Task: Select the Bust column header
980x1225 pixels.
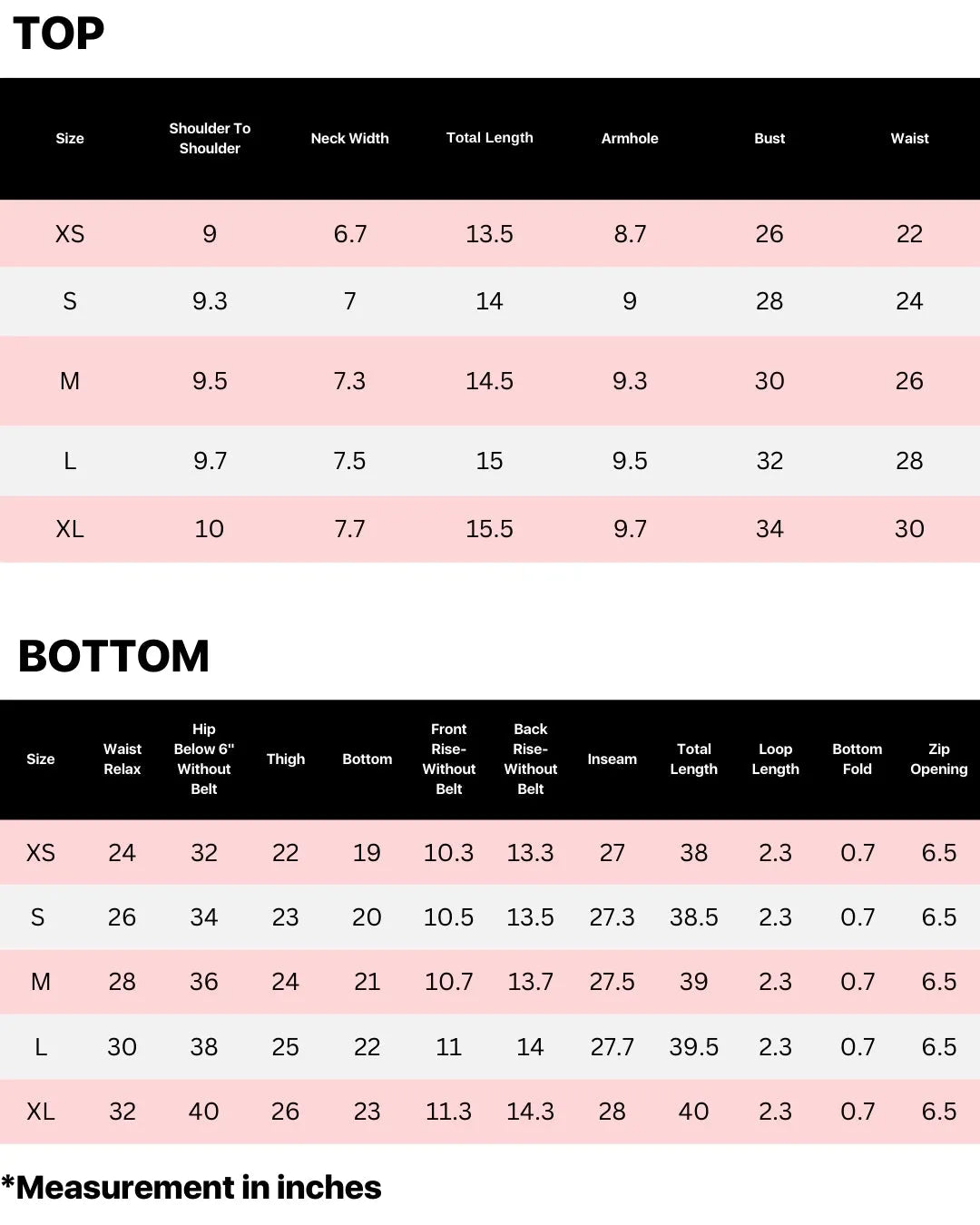Action: click(x=769, y=138)
